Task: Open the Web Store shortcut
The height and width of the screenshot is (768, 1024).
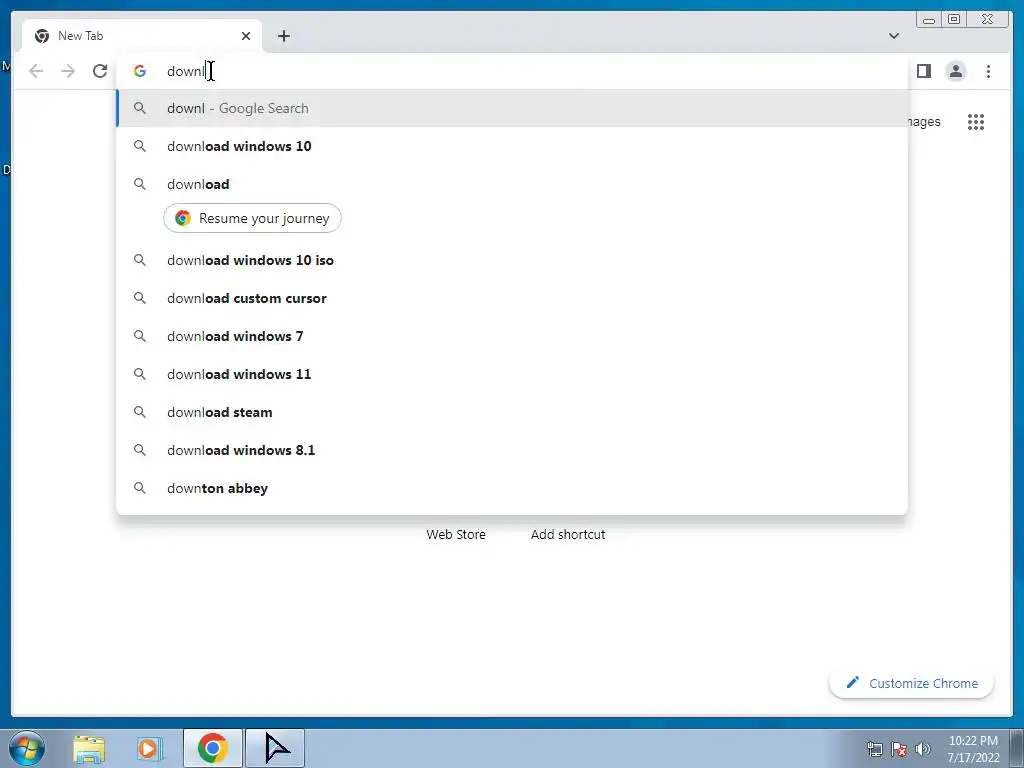Action: [456, 534]
